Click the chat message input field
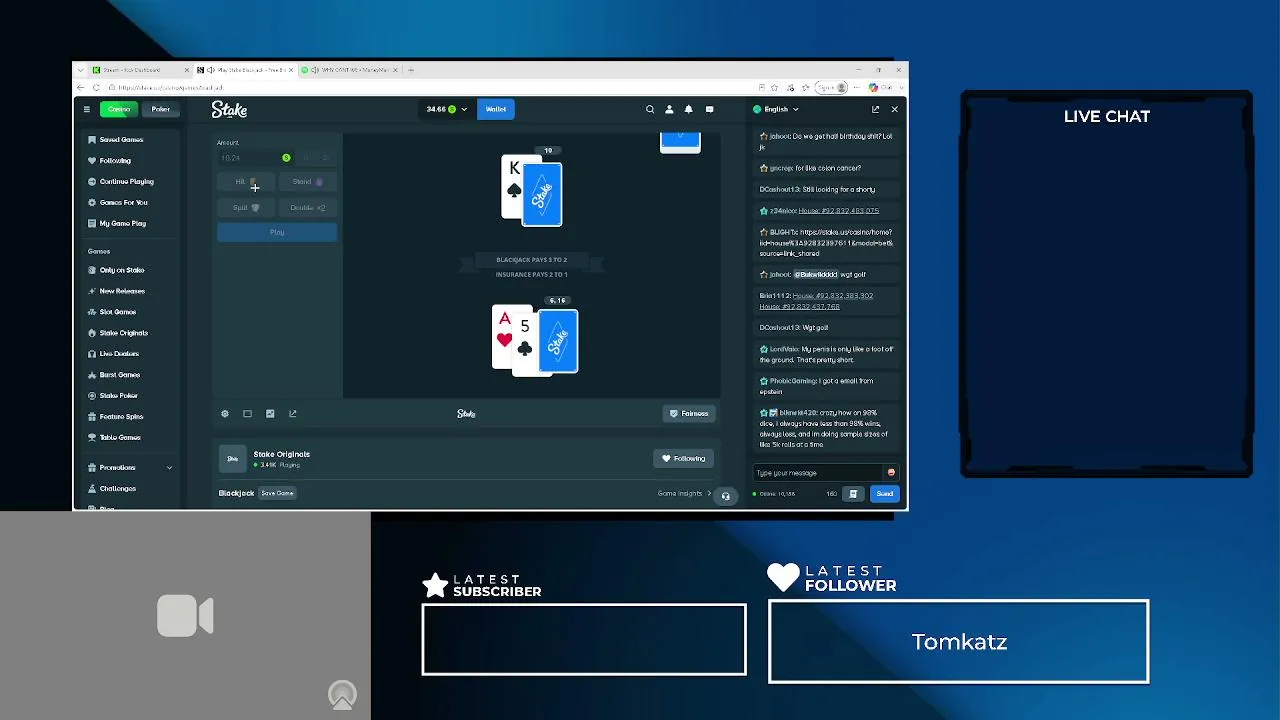1280x720 pixels. pyautogui.click(x=820, y=473)
